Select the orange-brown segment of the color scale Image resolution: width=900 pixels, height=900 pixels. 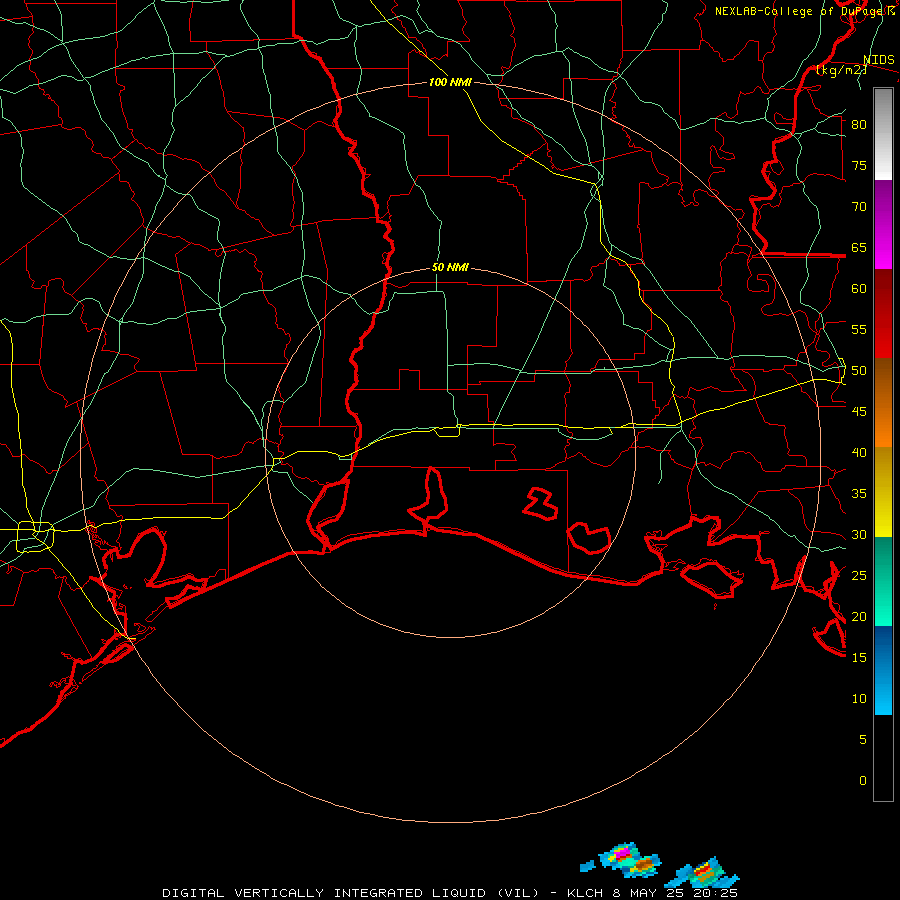coord(883,402)
